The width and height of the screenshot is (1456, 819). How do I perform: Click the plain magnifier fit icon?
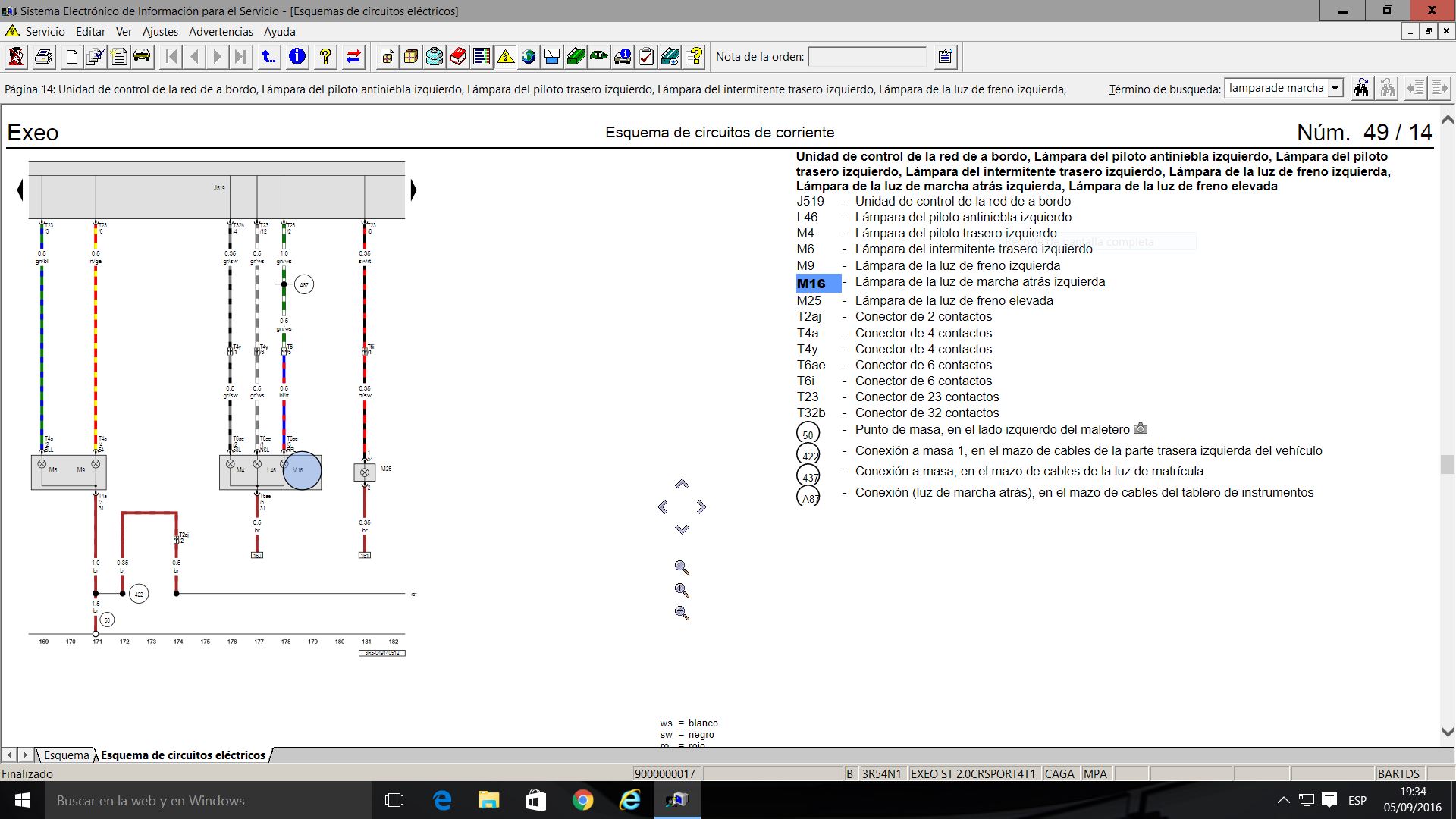[x=682, y=567]
